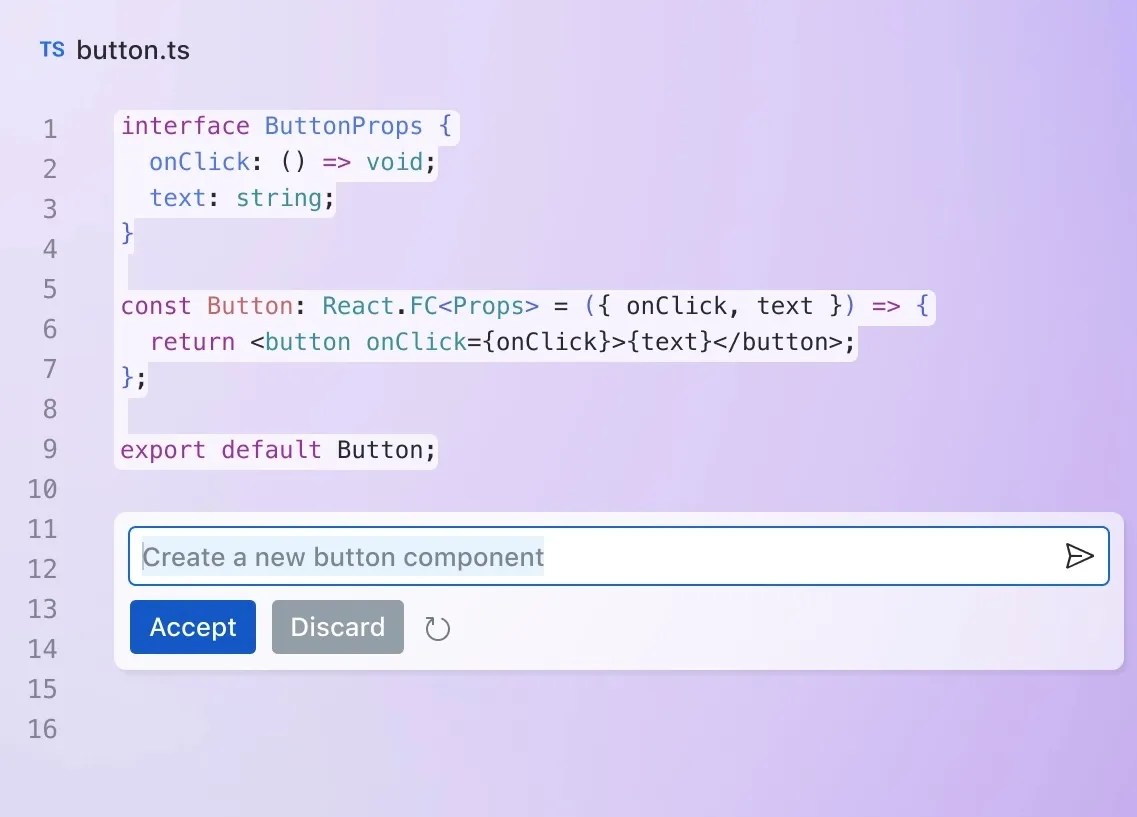Click the 'onClick: () => void;' line
The height and width of the screenshot is (817, 1137).
click(x=292, y=162)
